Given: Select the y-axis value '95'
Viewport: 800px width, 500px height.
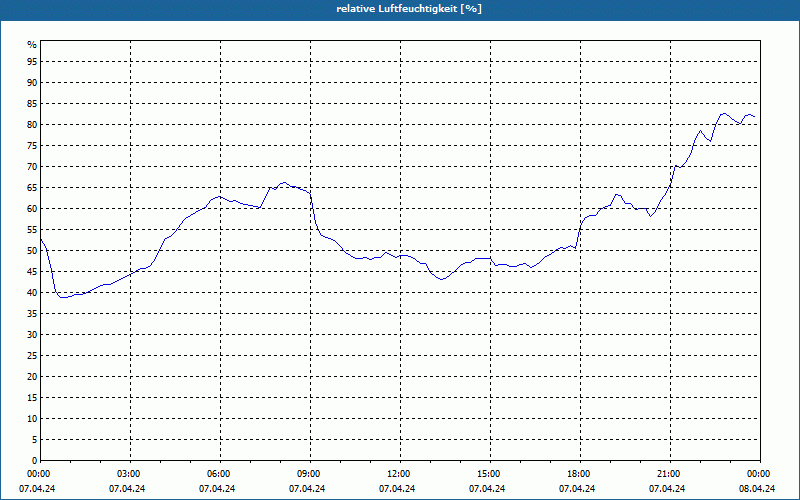Looking at the screenshot, I should [x=32, y=62].
